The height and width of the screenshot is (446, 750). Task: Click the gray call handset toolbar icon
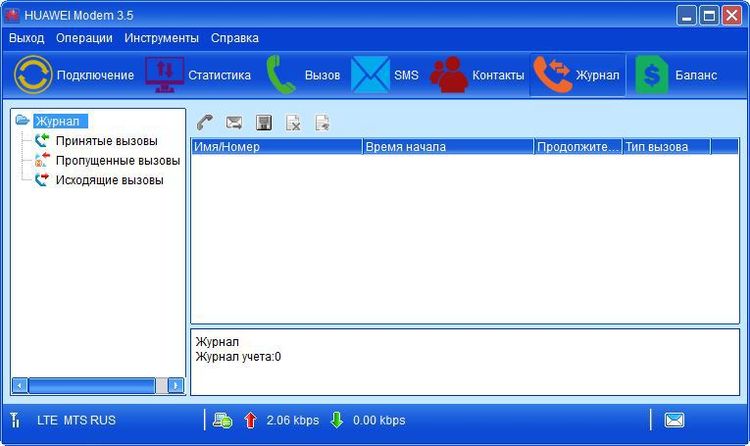click(205, 123)
